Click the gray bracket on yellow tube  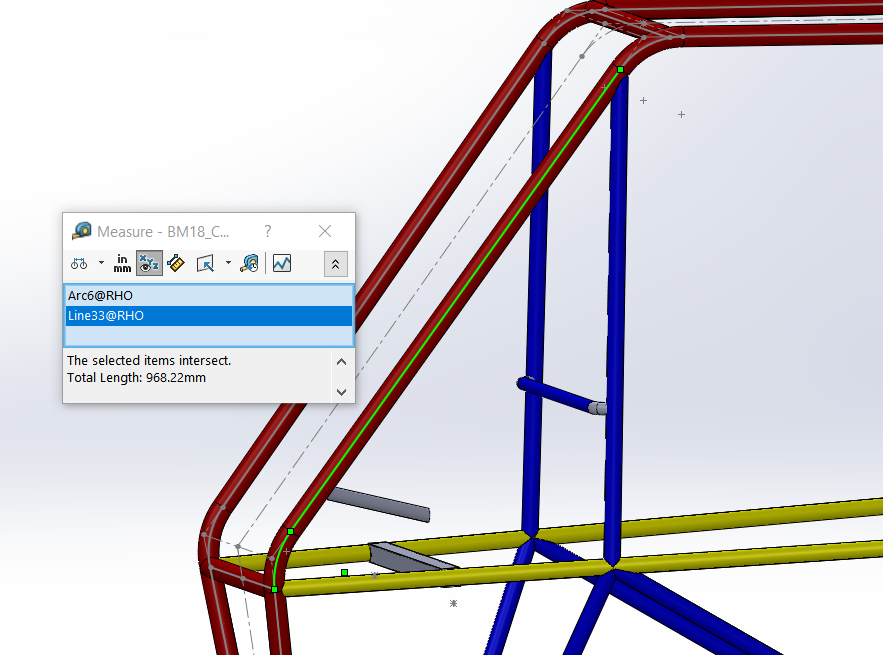pyautogui.click(x=410, y=558)
